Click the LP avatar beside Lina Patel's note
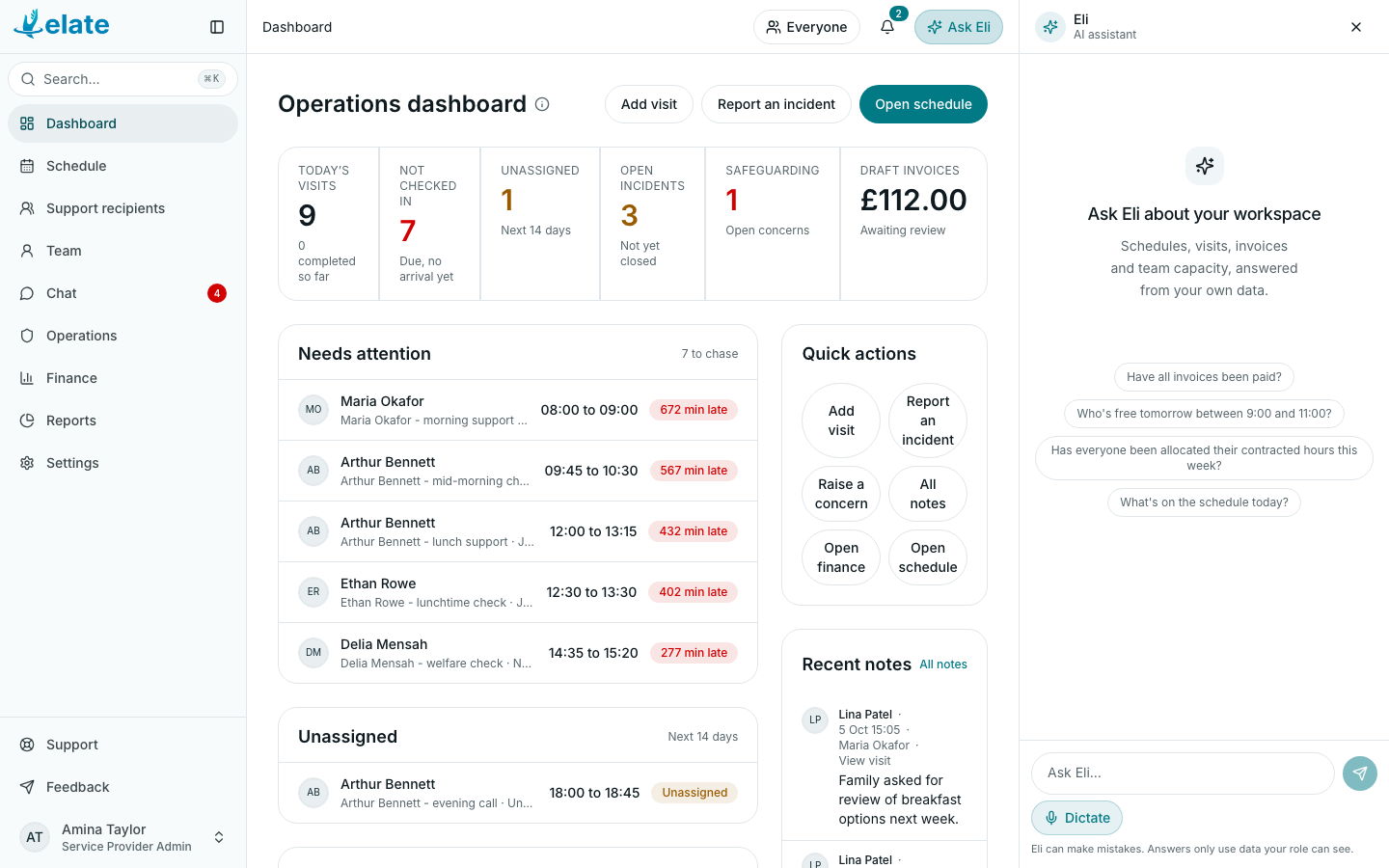This screenshot has height=868, width=1389. (x=815, y=720)
